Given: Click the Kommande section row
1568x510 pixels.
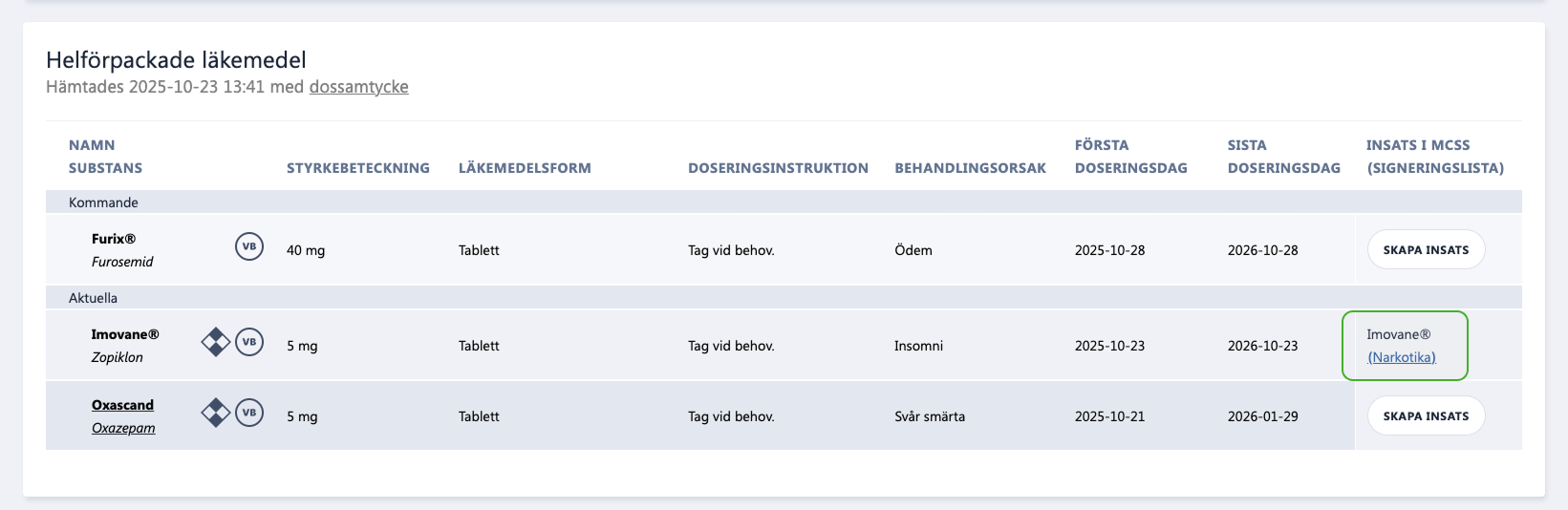Looking at the screenshot, I should click(x=784, y=202).
